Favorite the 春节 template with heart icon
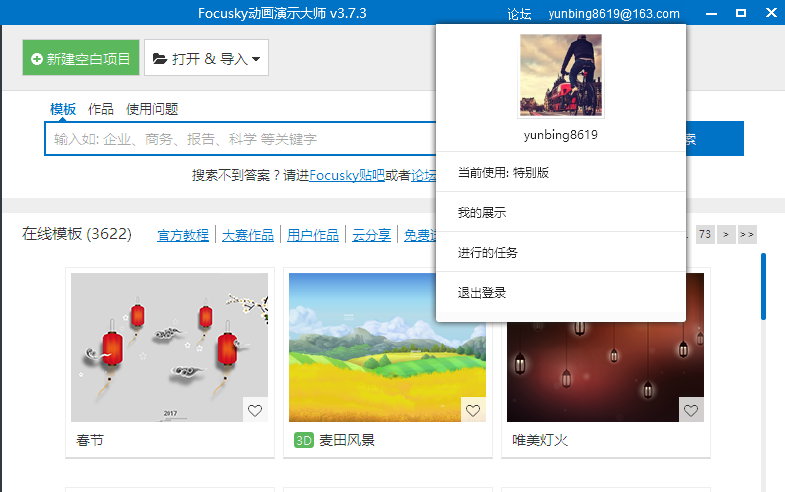The height and width of the screenshot is (492, 785). [255, 410]
